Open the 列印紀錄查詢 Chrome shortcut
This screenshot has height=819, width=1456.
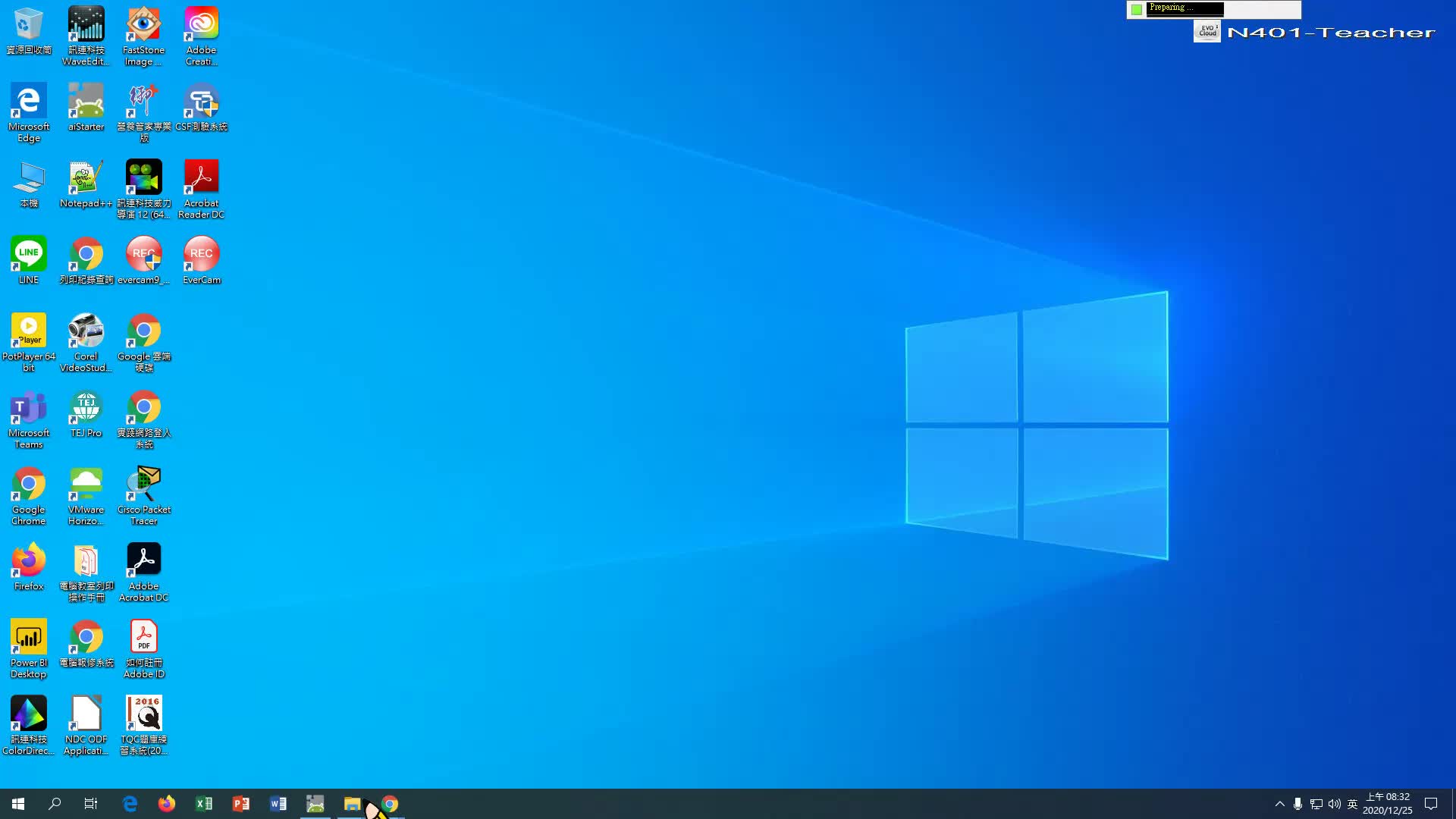[86, 261]
